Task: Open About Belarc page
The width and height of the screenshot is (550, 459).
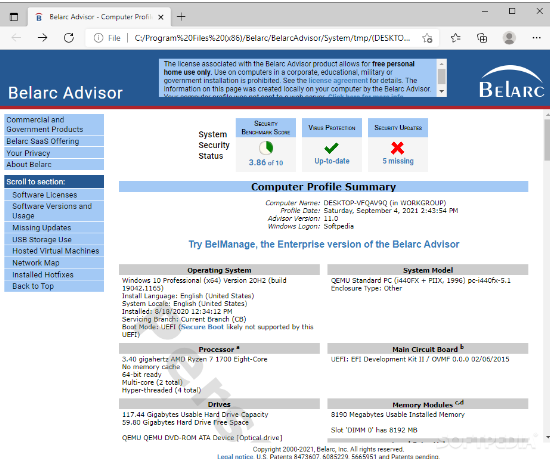Action: [x=54, y=164]
